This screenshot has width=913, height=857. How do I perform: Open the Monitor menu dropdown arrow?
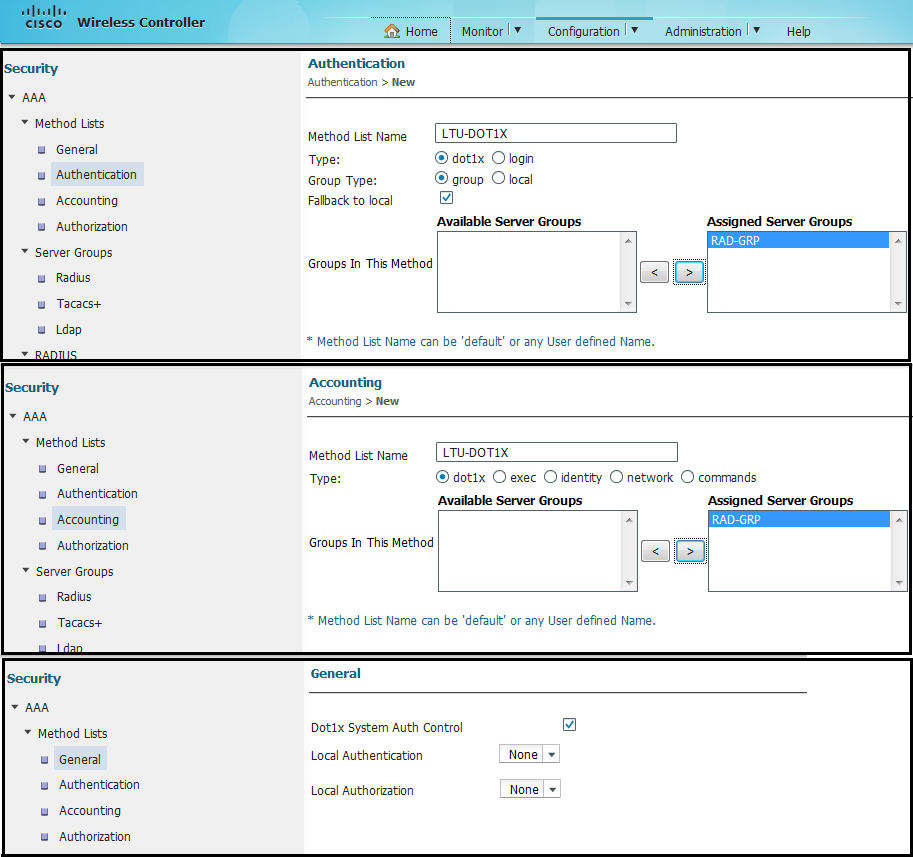517,30
